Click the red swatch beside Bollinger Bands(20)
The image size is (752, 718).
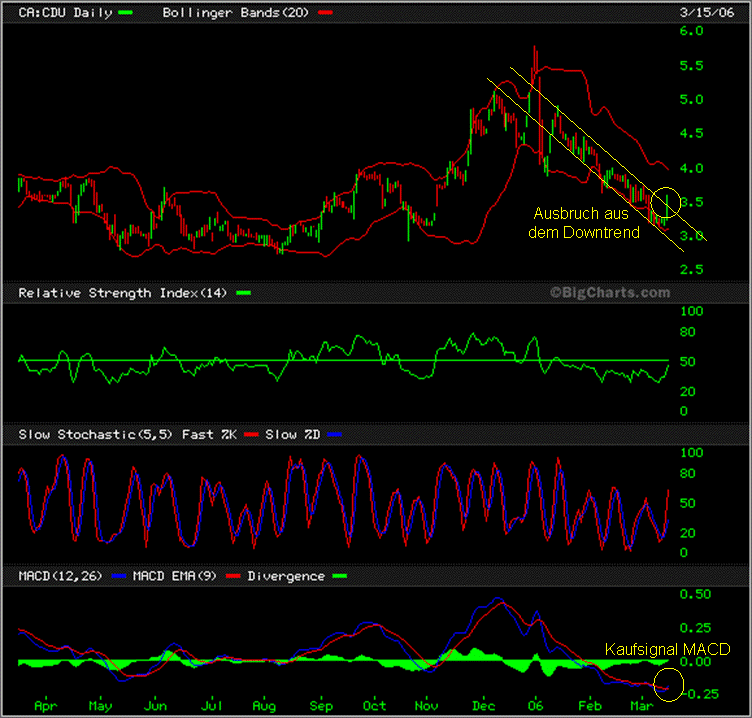[327, 13]
